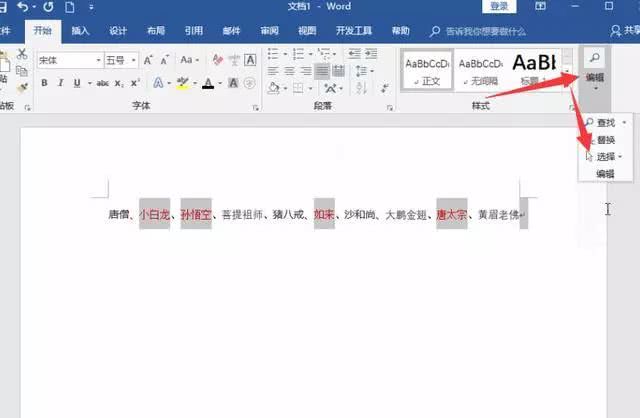Toggle Italic formatting

pyautogui.click(x=60, y=83)
